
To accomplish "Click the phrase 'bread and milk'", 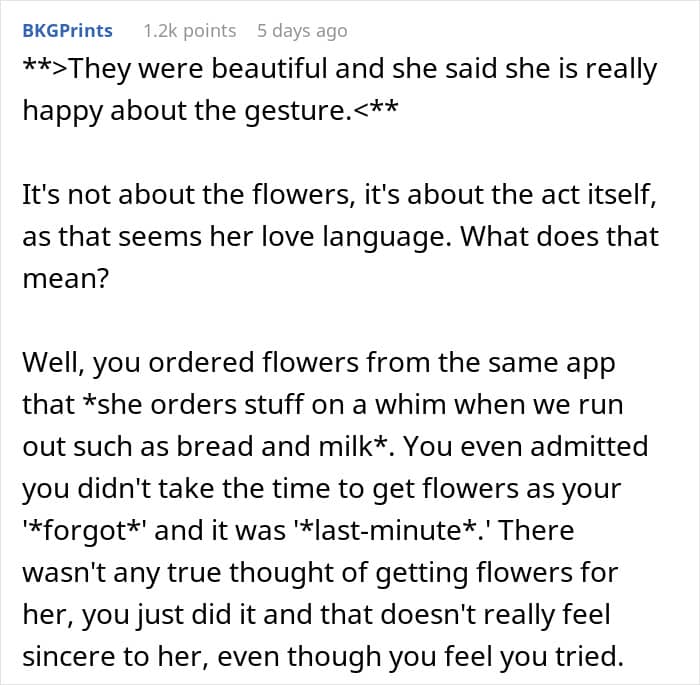I will pyautogui.click(x=274, y=447).
